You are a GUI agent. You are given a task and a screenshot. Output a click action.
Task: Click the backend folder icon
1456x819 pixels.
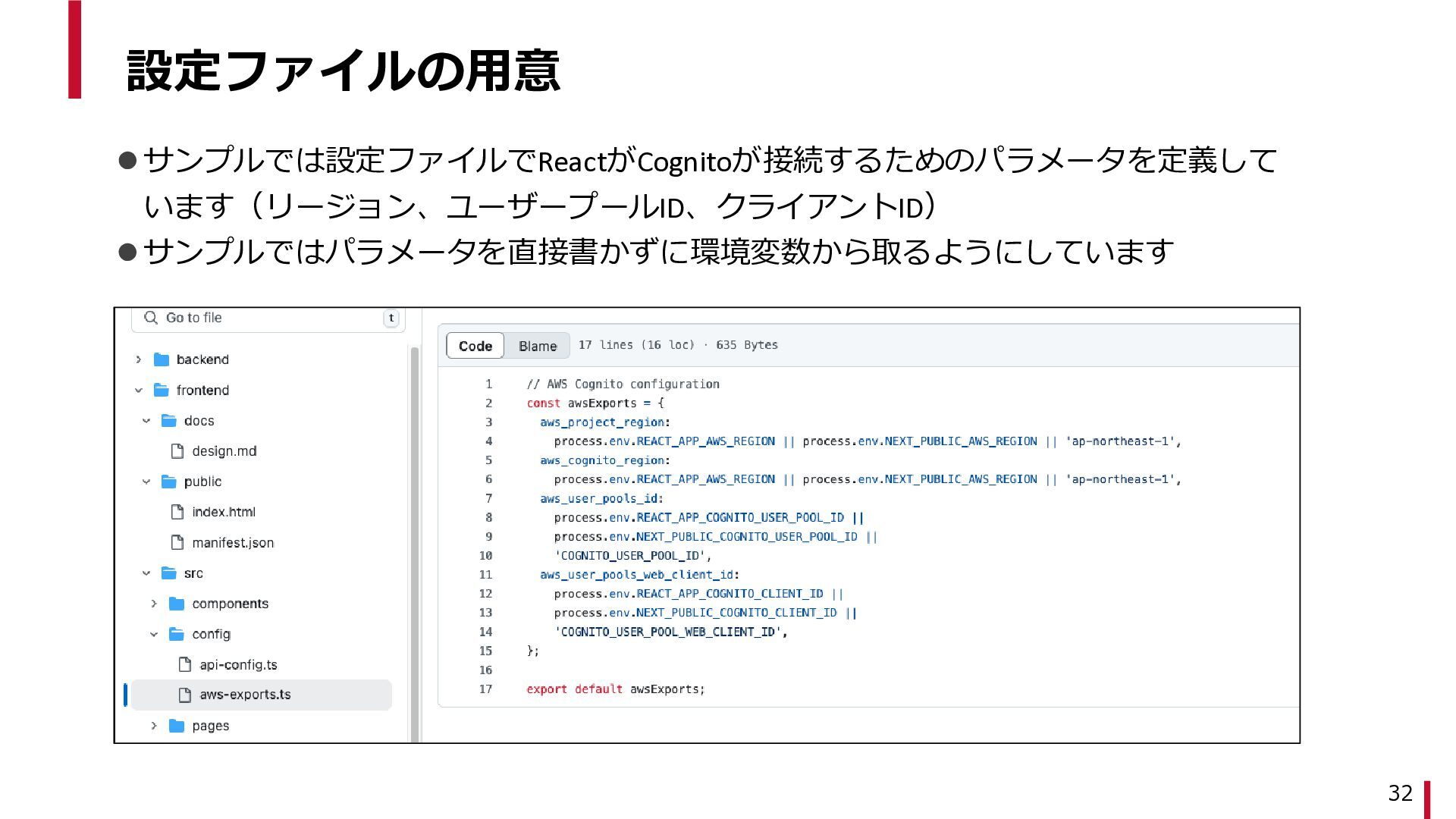162,359
